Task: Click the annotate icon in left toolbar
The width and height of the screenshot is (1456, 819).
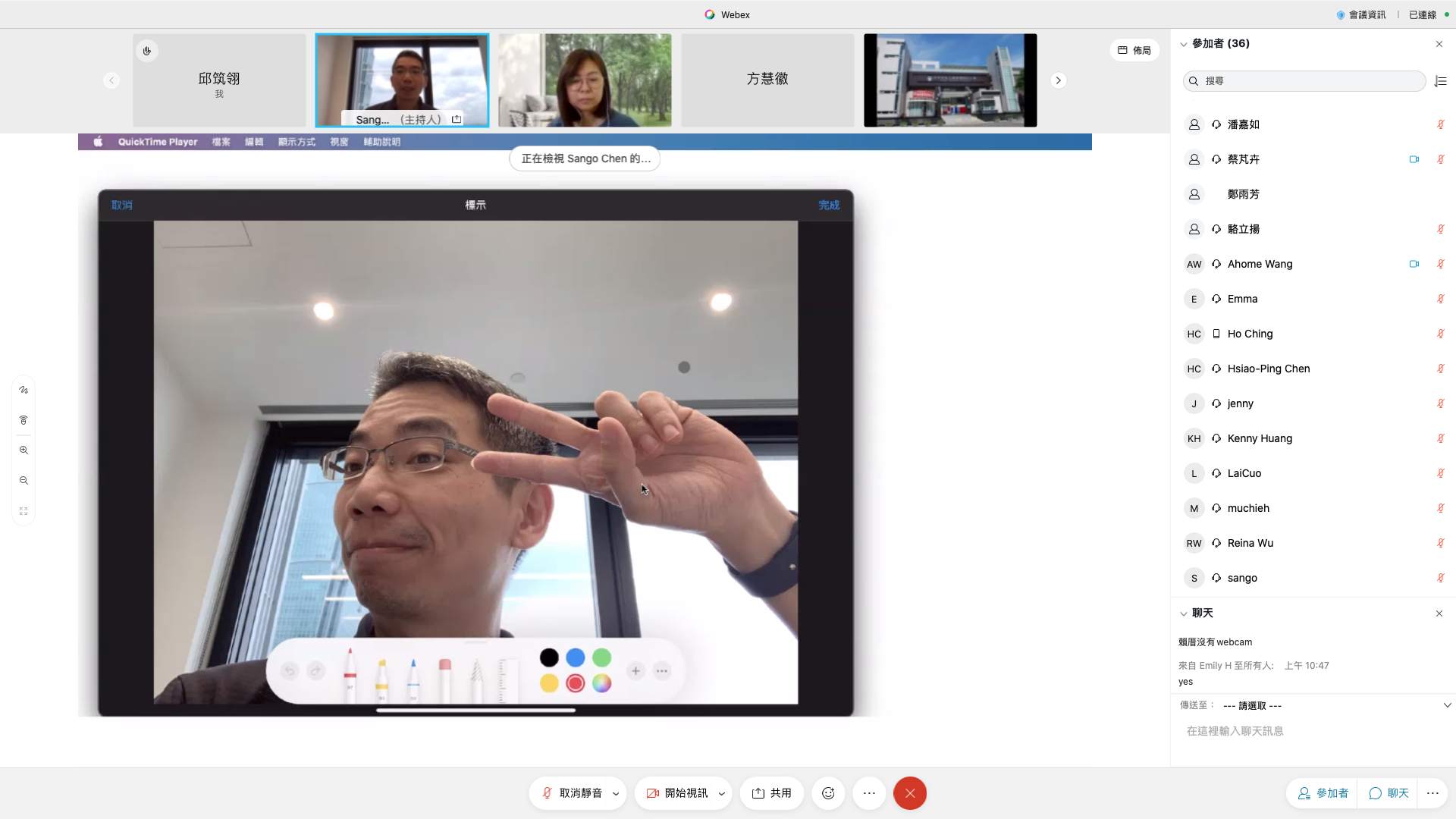Action: tap(24, 390)
